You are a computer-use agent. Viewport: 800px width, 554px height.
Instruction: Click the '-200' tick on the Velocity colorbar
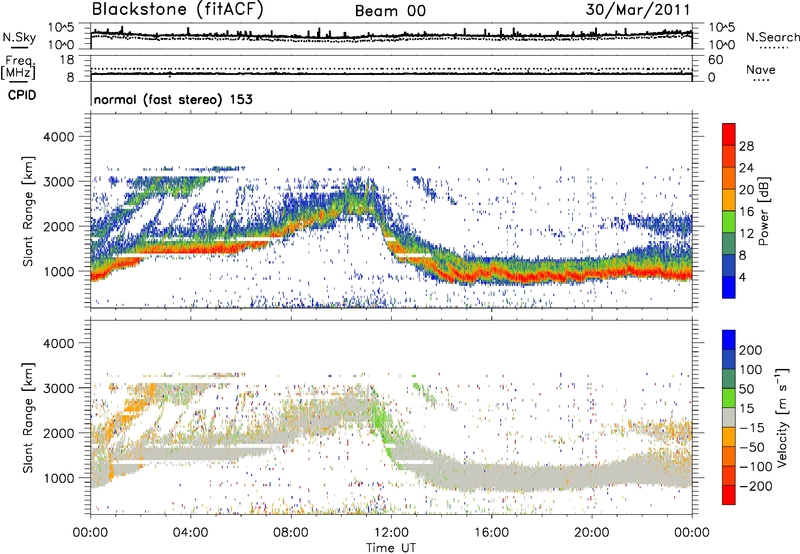point(756,486)
